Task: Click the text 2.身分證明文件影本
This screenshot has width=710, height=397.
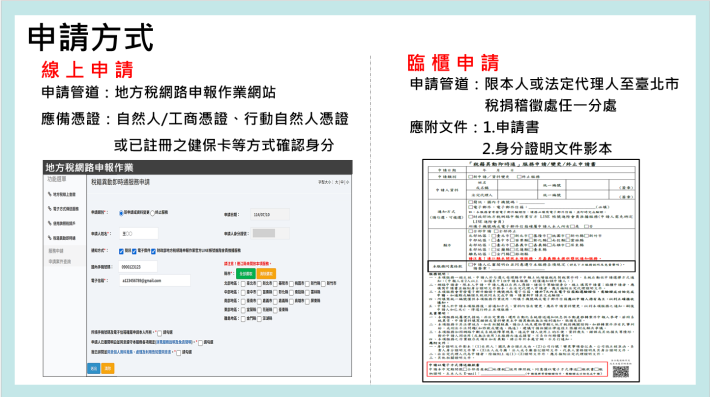Action: 547,148
